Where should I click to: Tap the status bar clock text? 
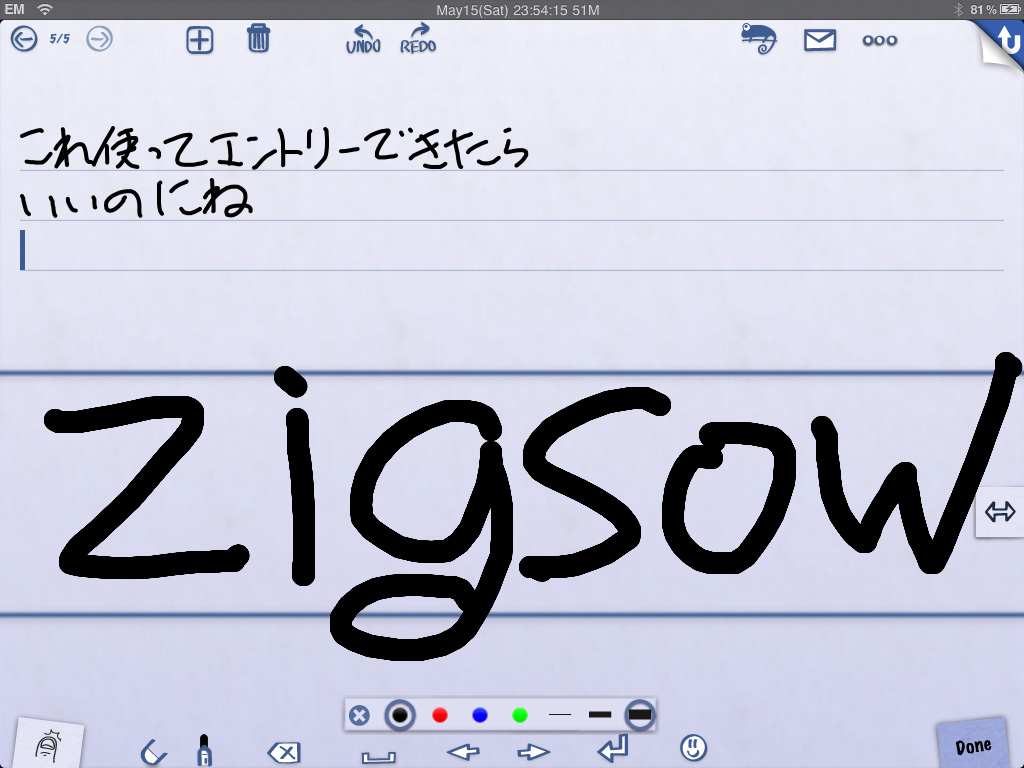pyautogui.click(x=518, y=10)
